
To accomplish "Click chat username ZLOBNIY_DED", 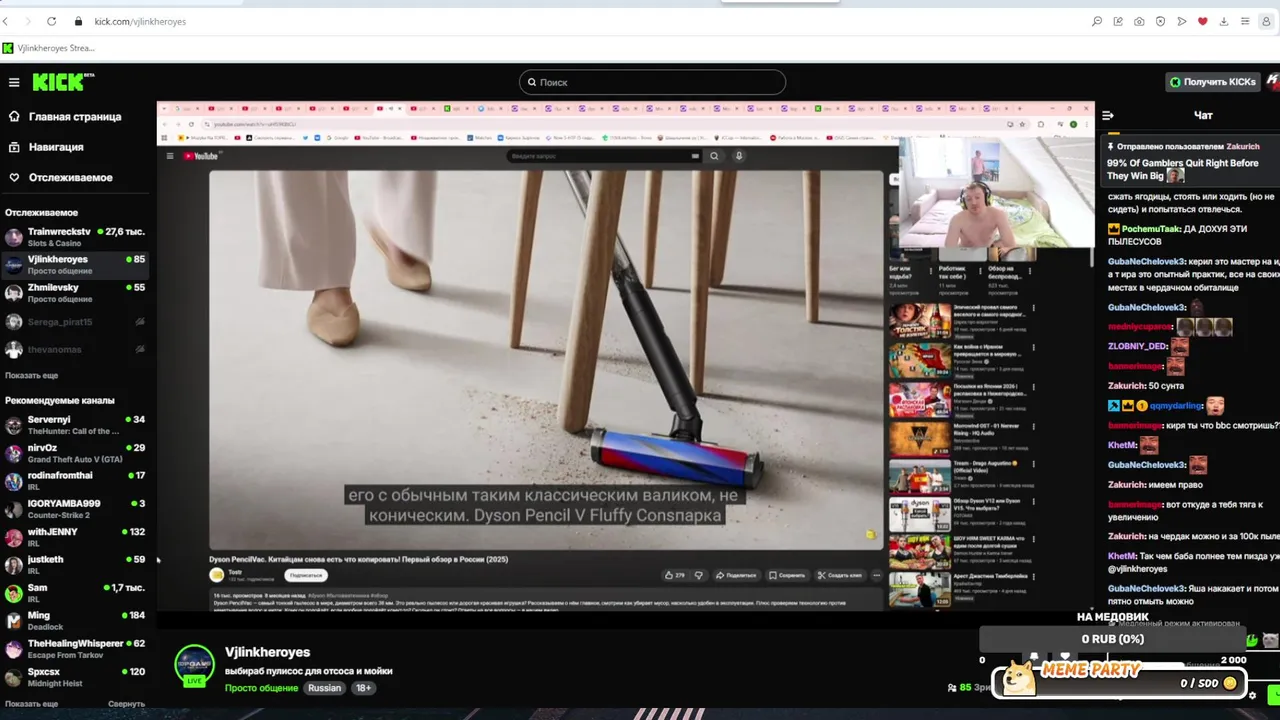I will [1137, 346].
